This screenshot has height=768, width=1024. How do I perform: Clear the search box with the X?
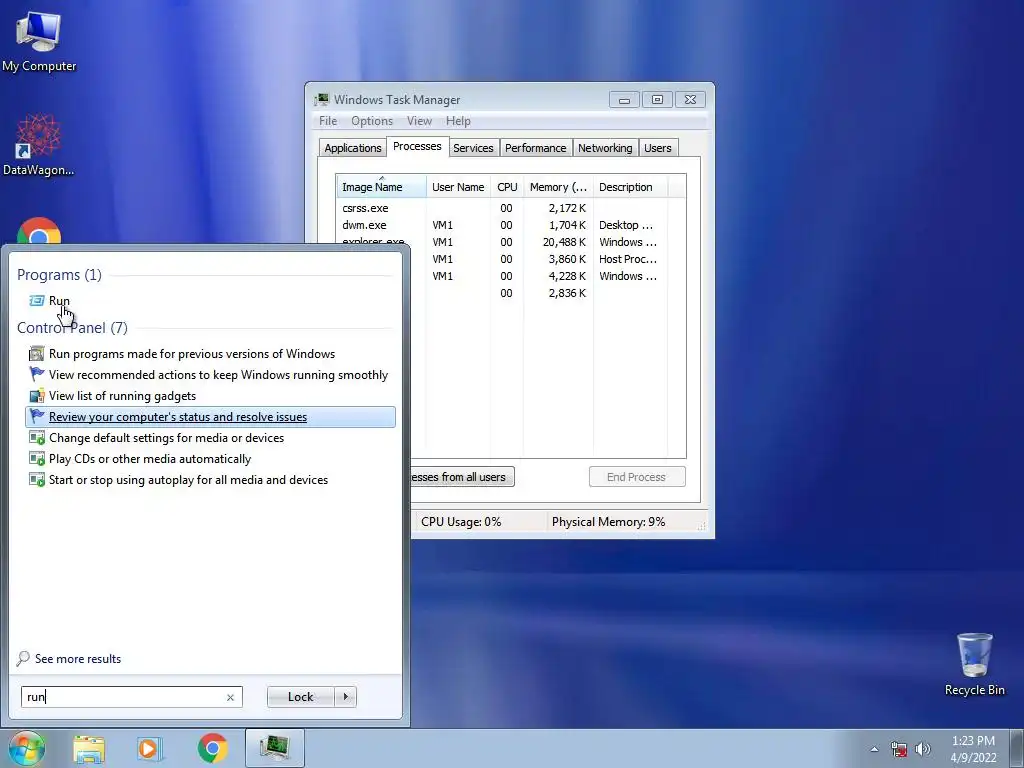230,697
